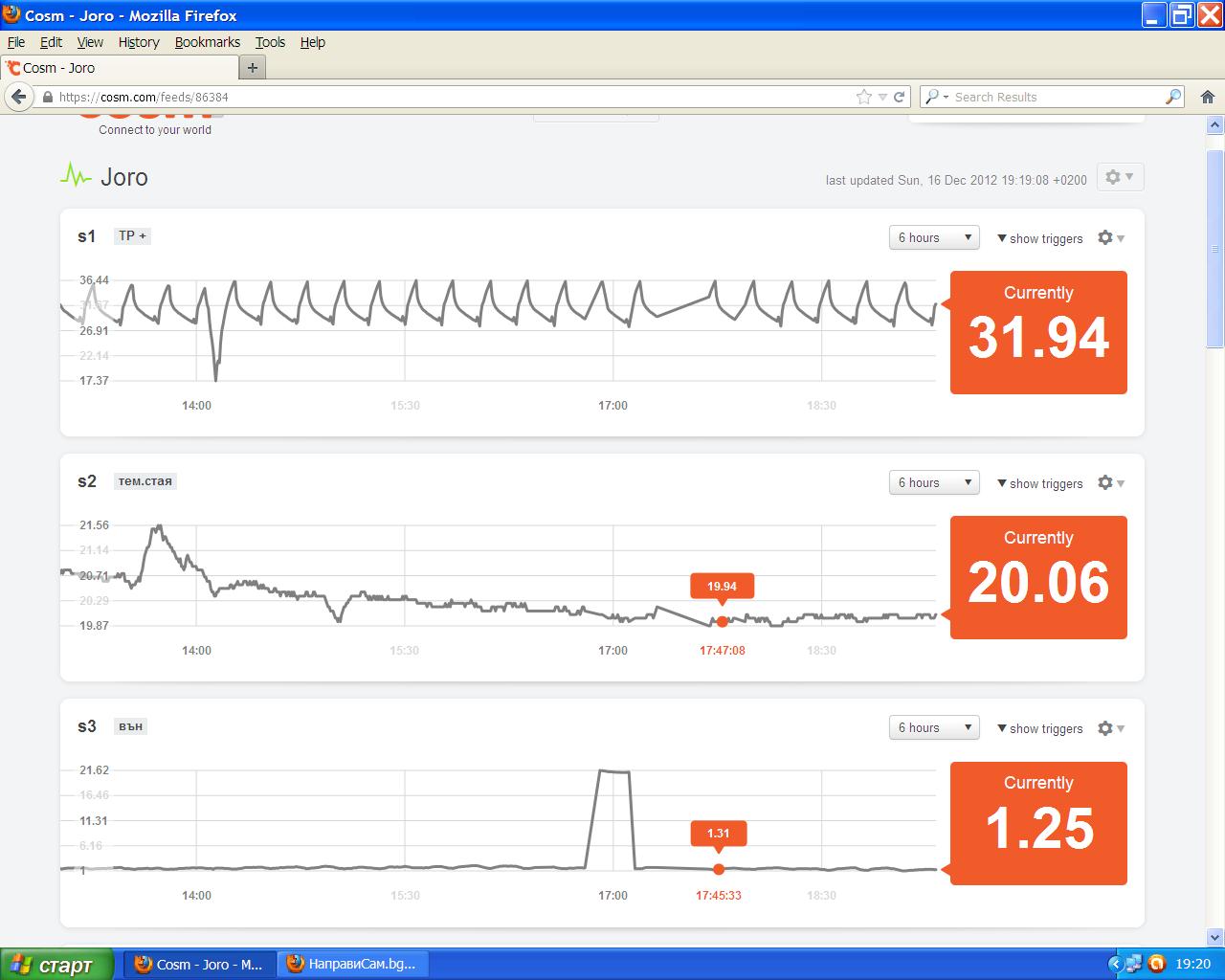Image resolution: width=1225 pixels, height=980 pixels.
Task: Click the Currently 31.94 value box
Action: 1038,332
